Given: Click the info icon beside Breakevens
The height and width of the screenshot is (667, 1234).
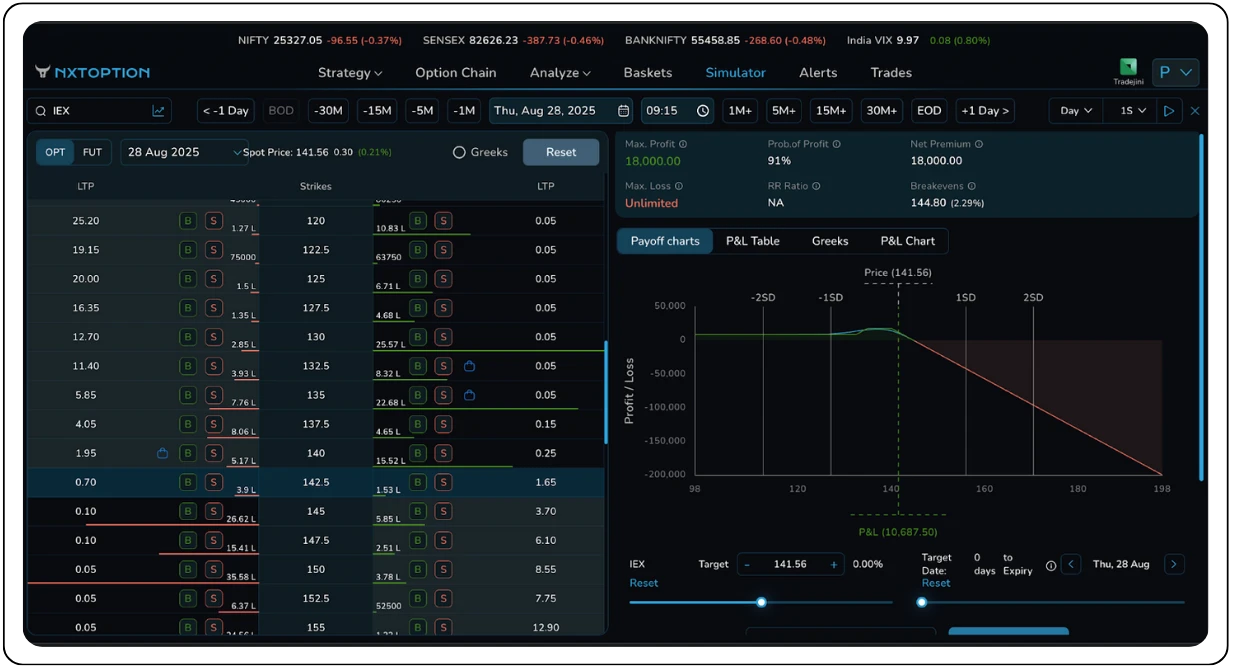Looking at the screenshot, I should 971,186.
